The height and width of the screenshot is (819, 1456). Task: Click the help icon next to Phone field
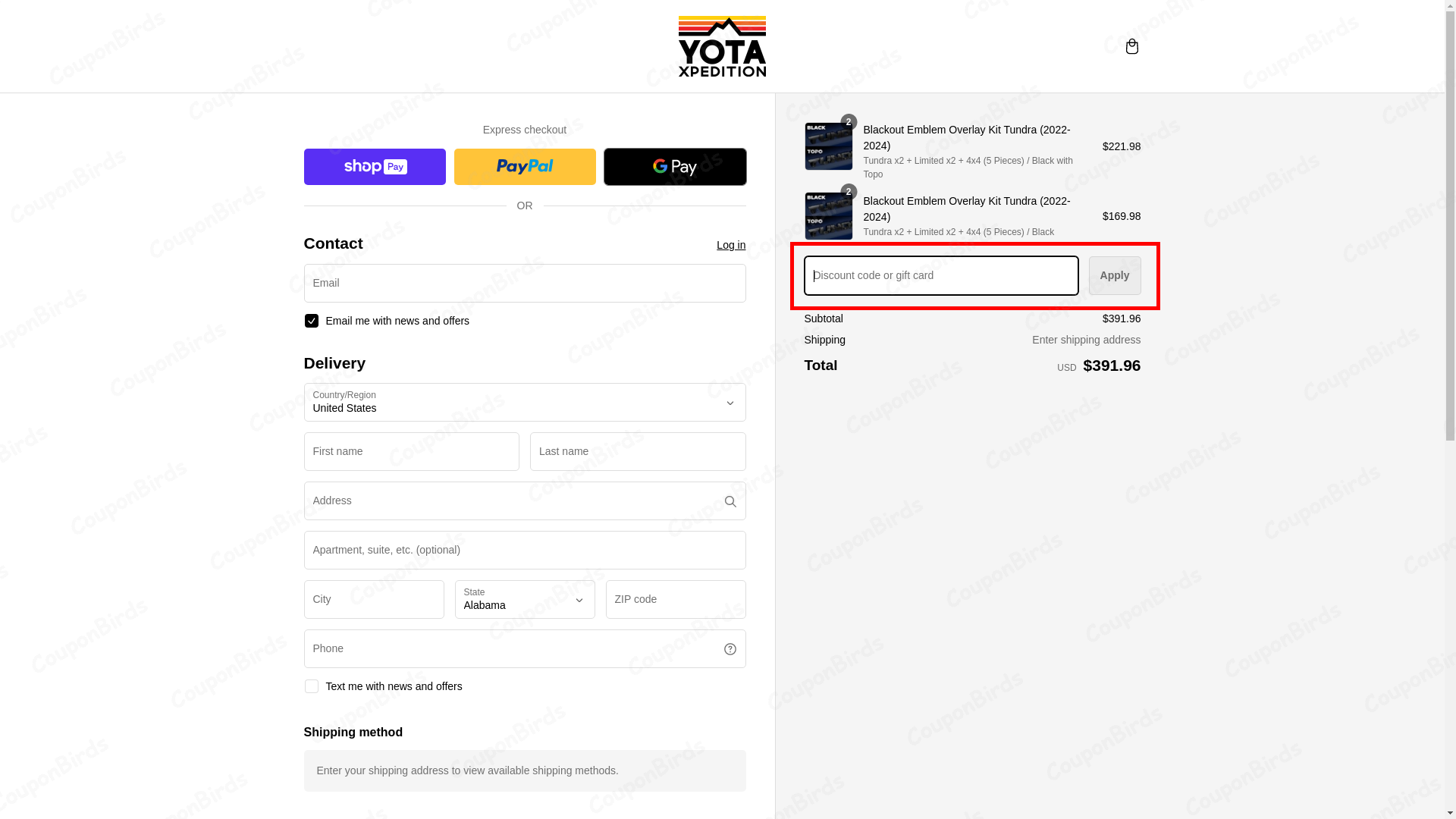pyautogui.click(x=730, y=648)
